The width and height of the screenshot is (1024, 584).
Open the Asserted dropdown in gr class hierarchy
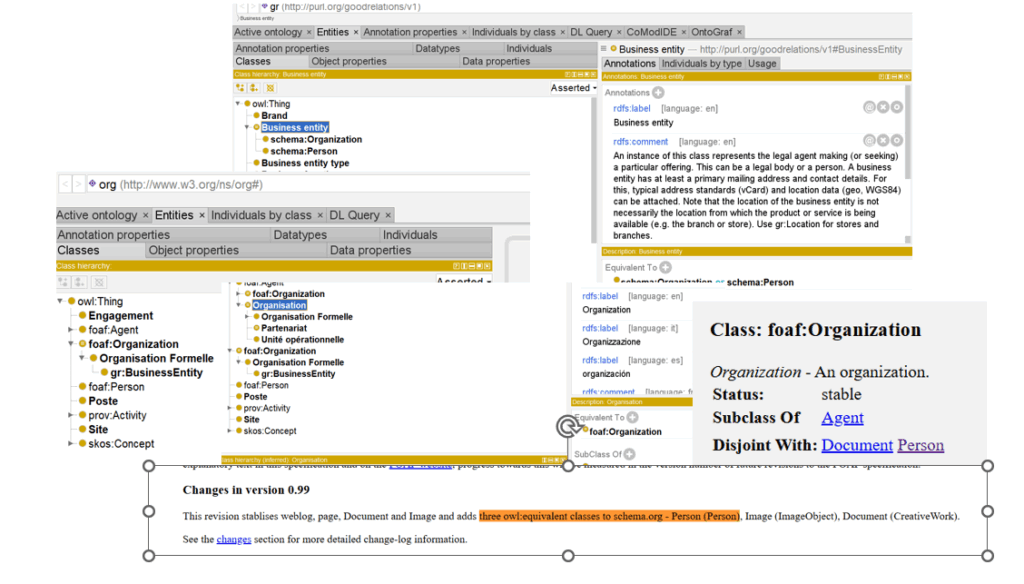[x=573, y=88]
